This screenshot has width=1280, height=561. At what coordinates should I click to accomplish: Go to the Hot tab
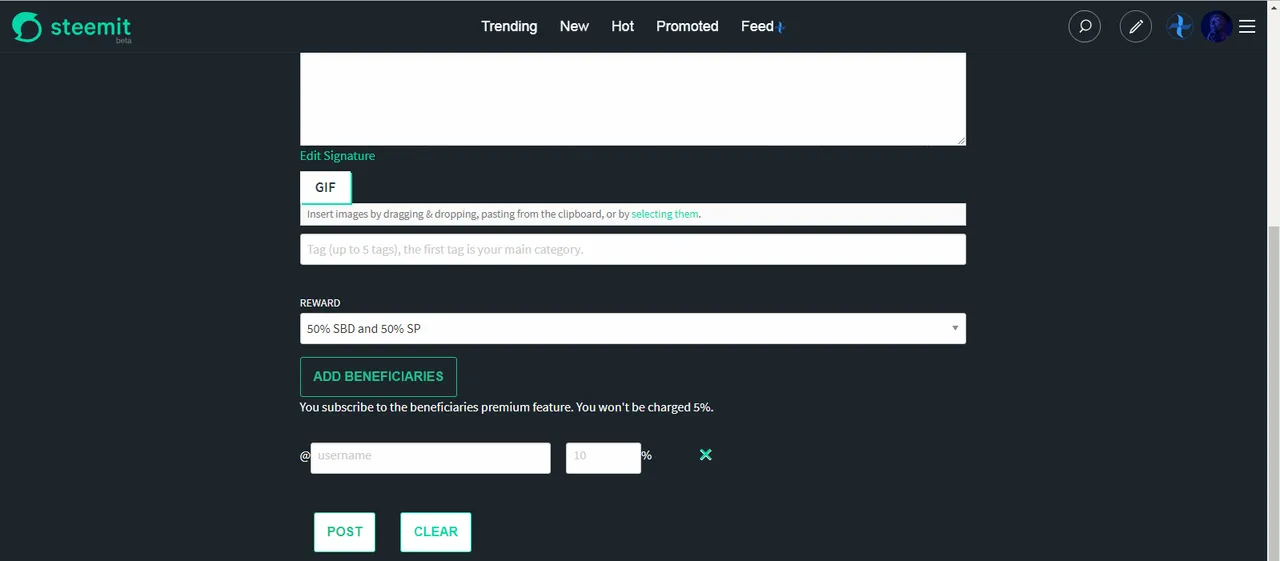coord(623,26)
